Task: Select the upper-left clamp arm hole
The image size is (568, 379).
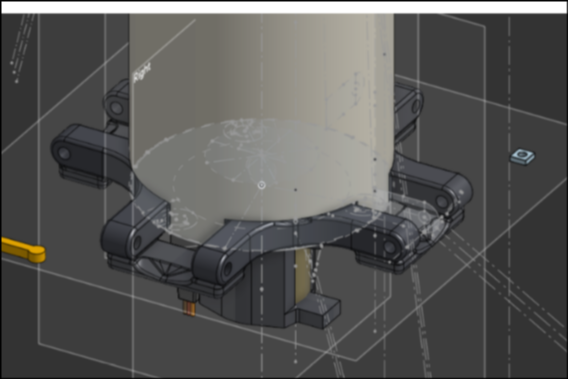Action: [116, 108]
